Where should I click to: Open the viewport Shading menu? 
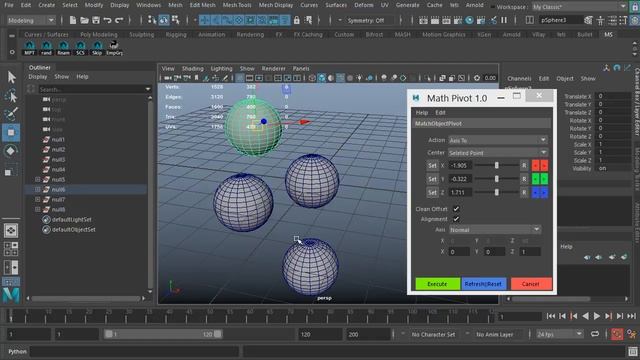coord(193,69)
